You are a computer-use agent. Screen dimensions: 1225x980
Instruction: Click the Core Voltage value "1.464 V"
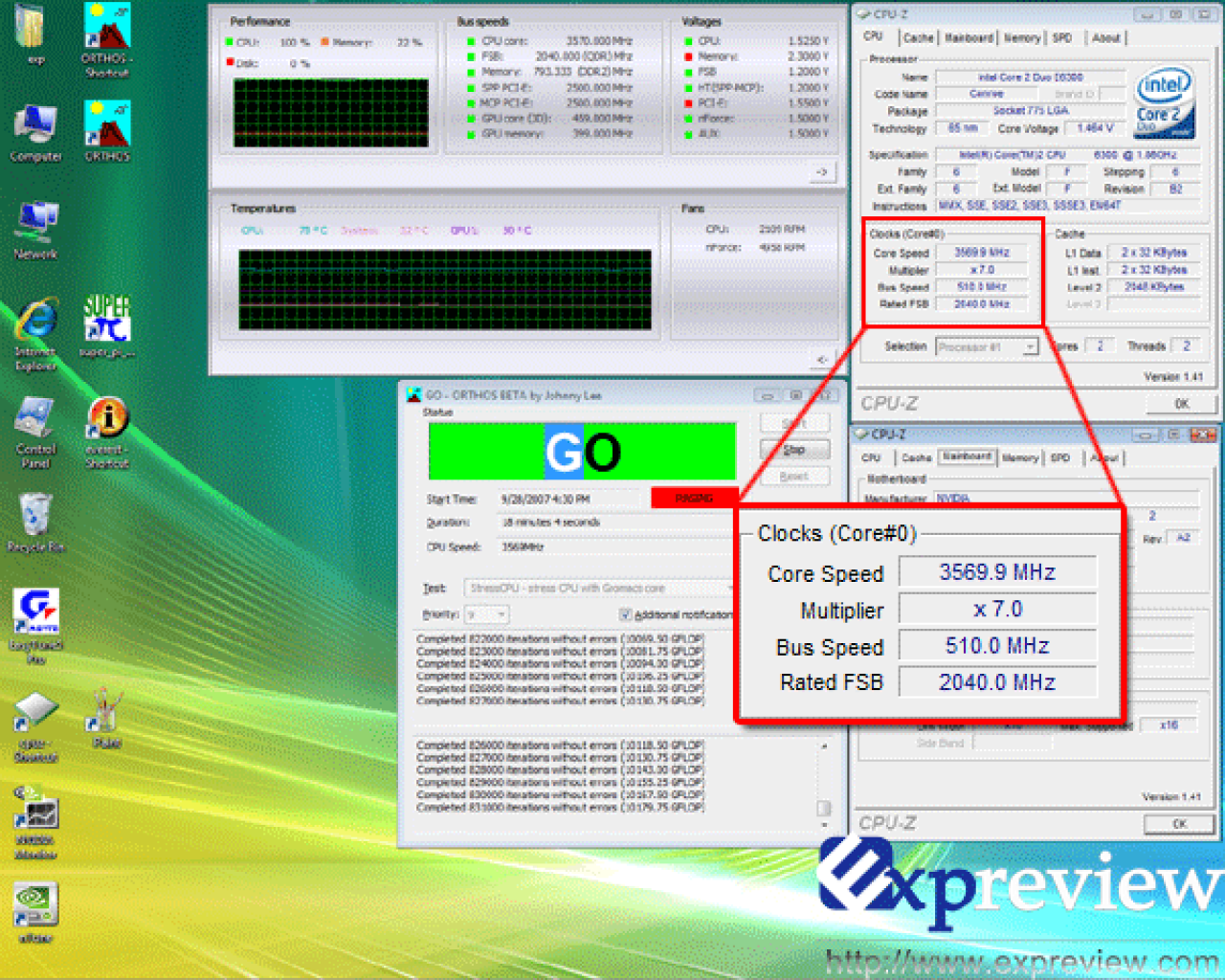(x=1095, y=128)
